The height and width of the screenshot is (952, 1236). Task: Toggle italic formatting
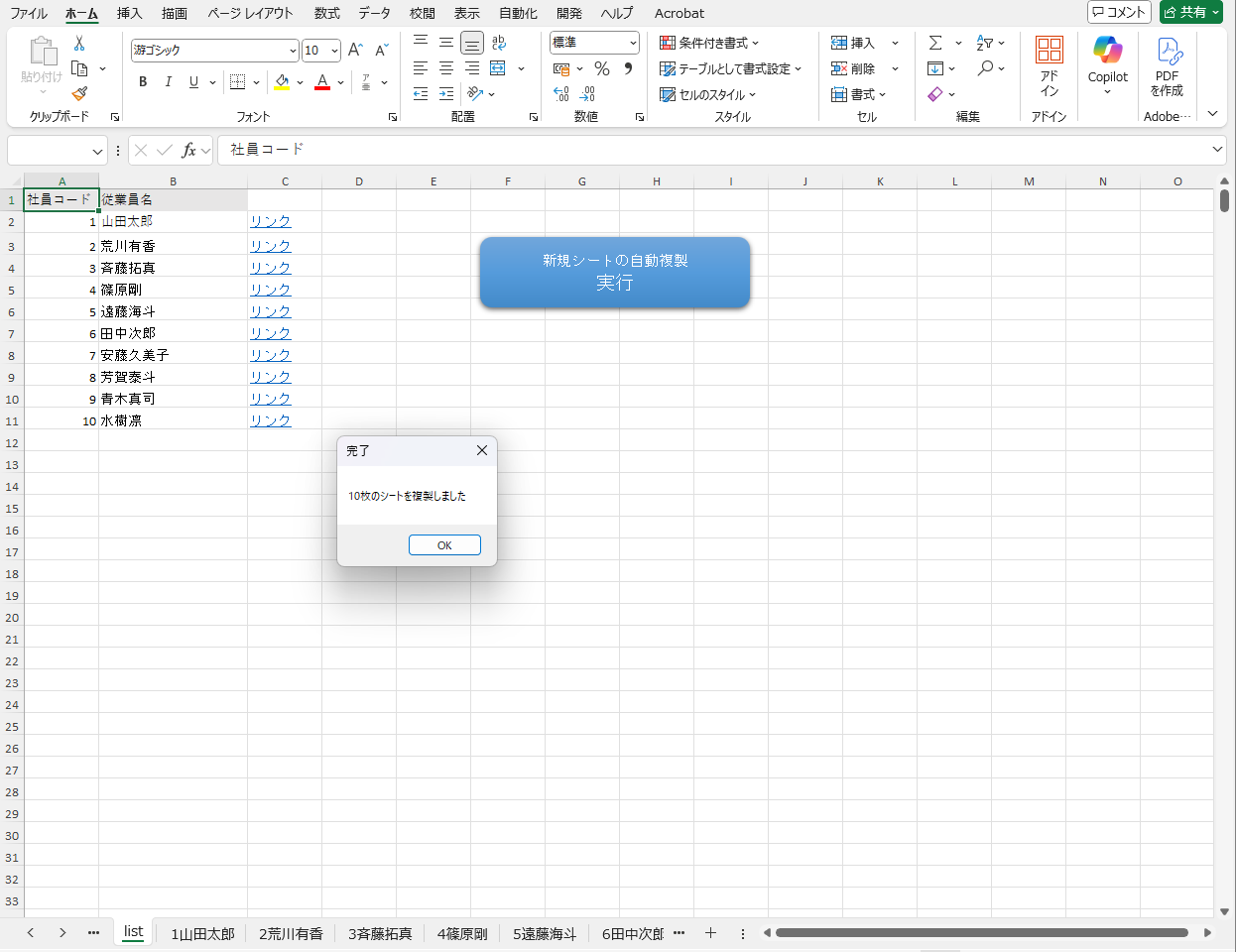click(168, 82)
